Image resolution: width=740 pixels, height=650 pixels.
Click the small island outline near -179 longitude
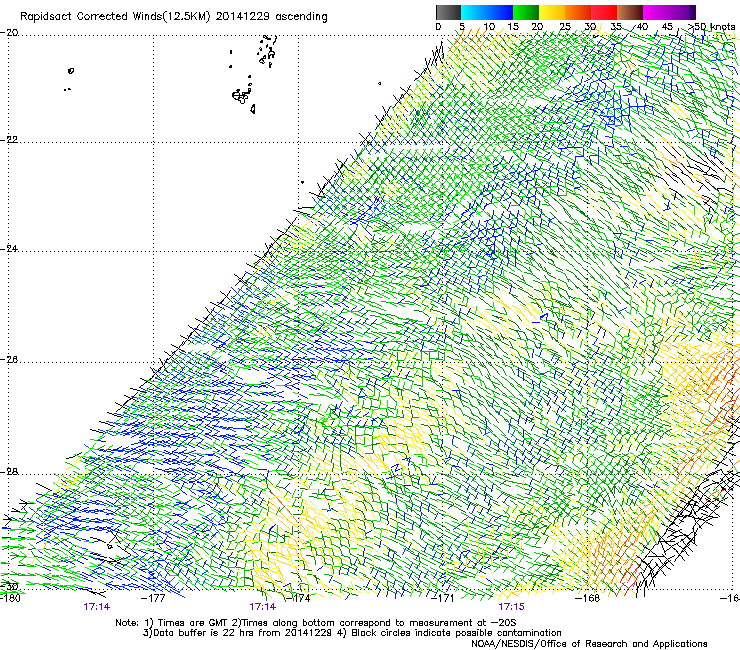coord(71,71)
